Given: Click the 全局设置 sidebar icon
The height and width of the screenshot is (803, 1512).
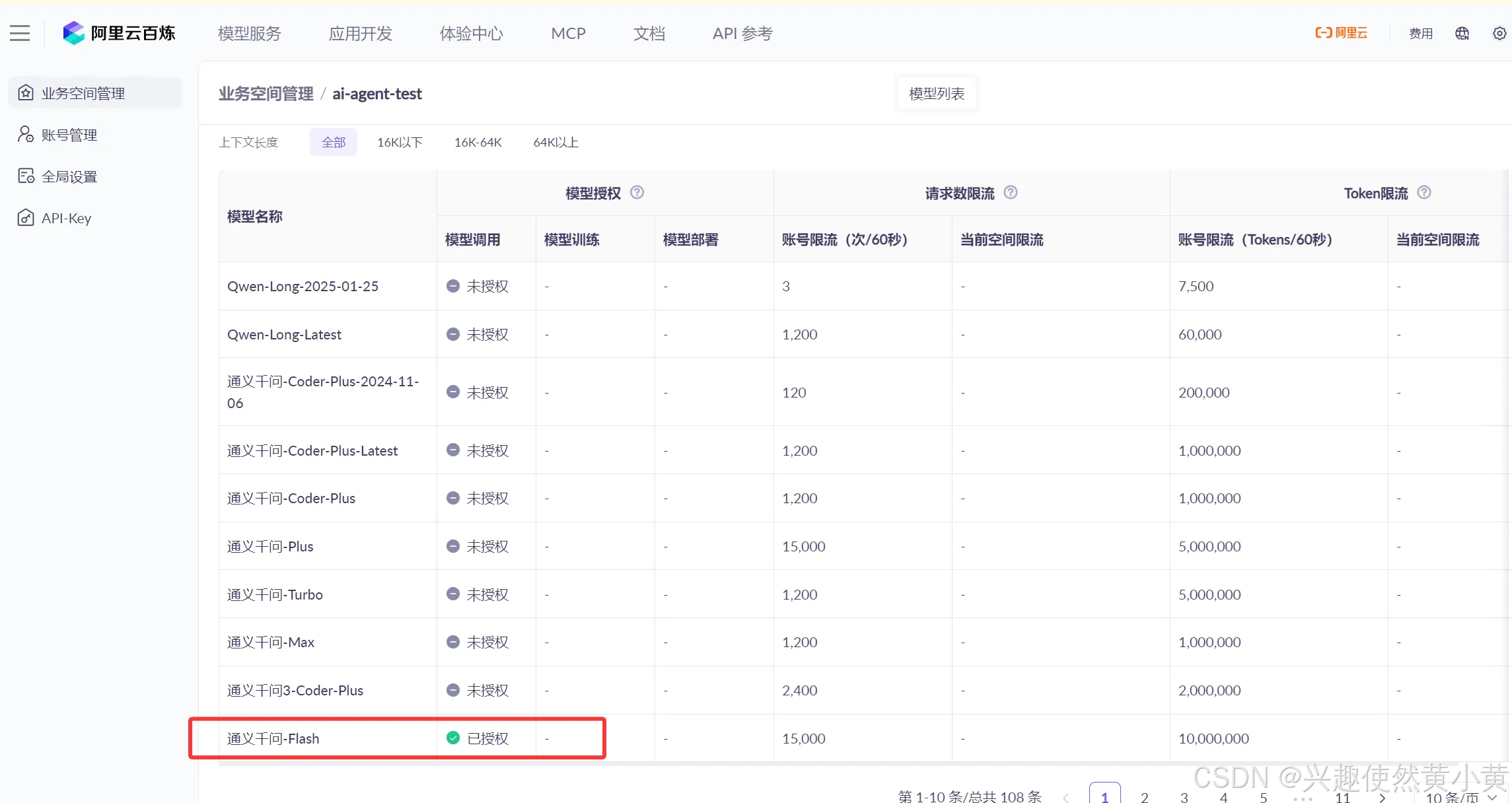Looking at the screenshot, I should pyautogui.click(x=26, y=176).
